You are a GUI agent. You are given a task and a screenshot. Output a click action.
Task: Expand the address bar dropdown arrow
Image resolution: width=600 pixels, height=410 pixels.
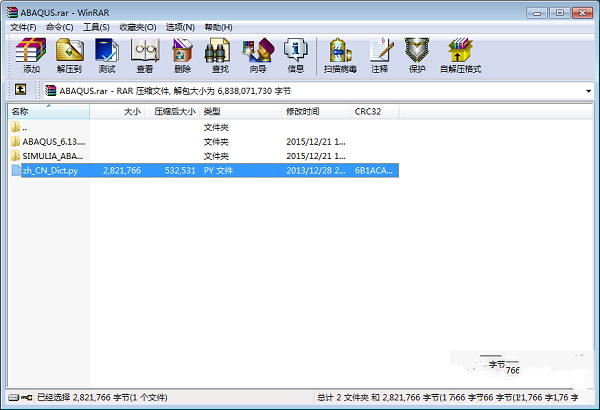589,91
